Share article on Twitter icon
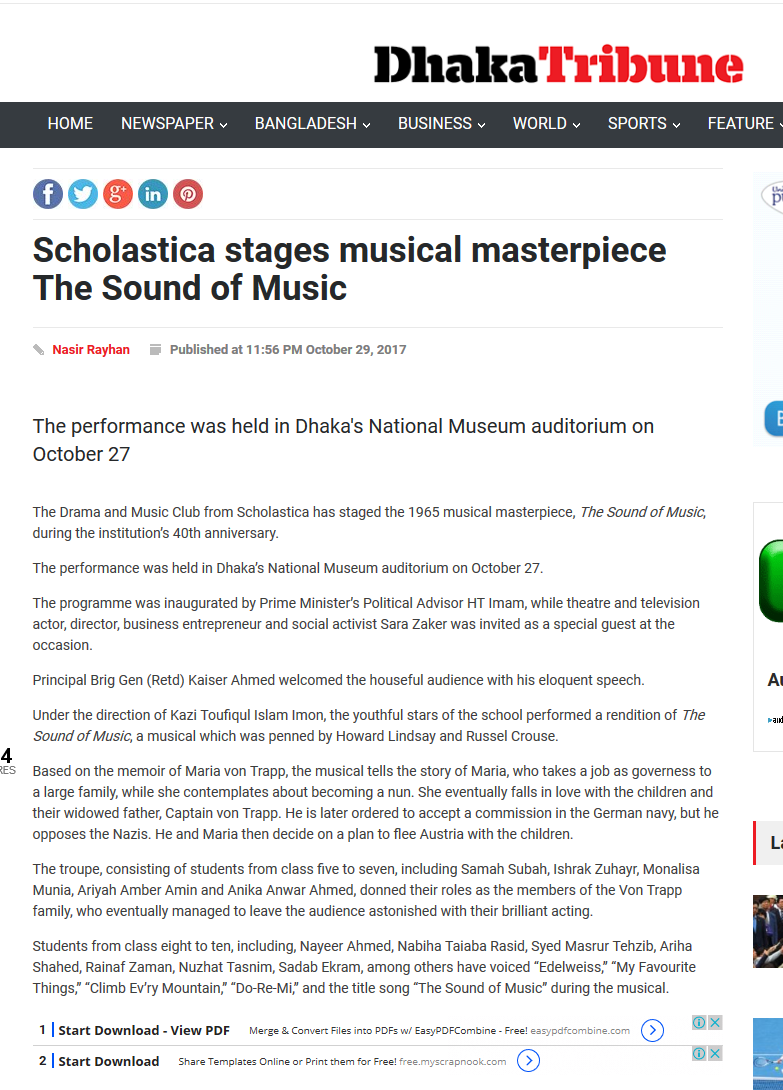This screenshot has height=1090, width=783. click(x=83, y=194)
